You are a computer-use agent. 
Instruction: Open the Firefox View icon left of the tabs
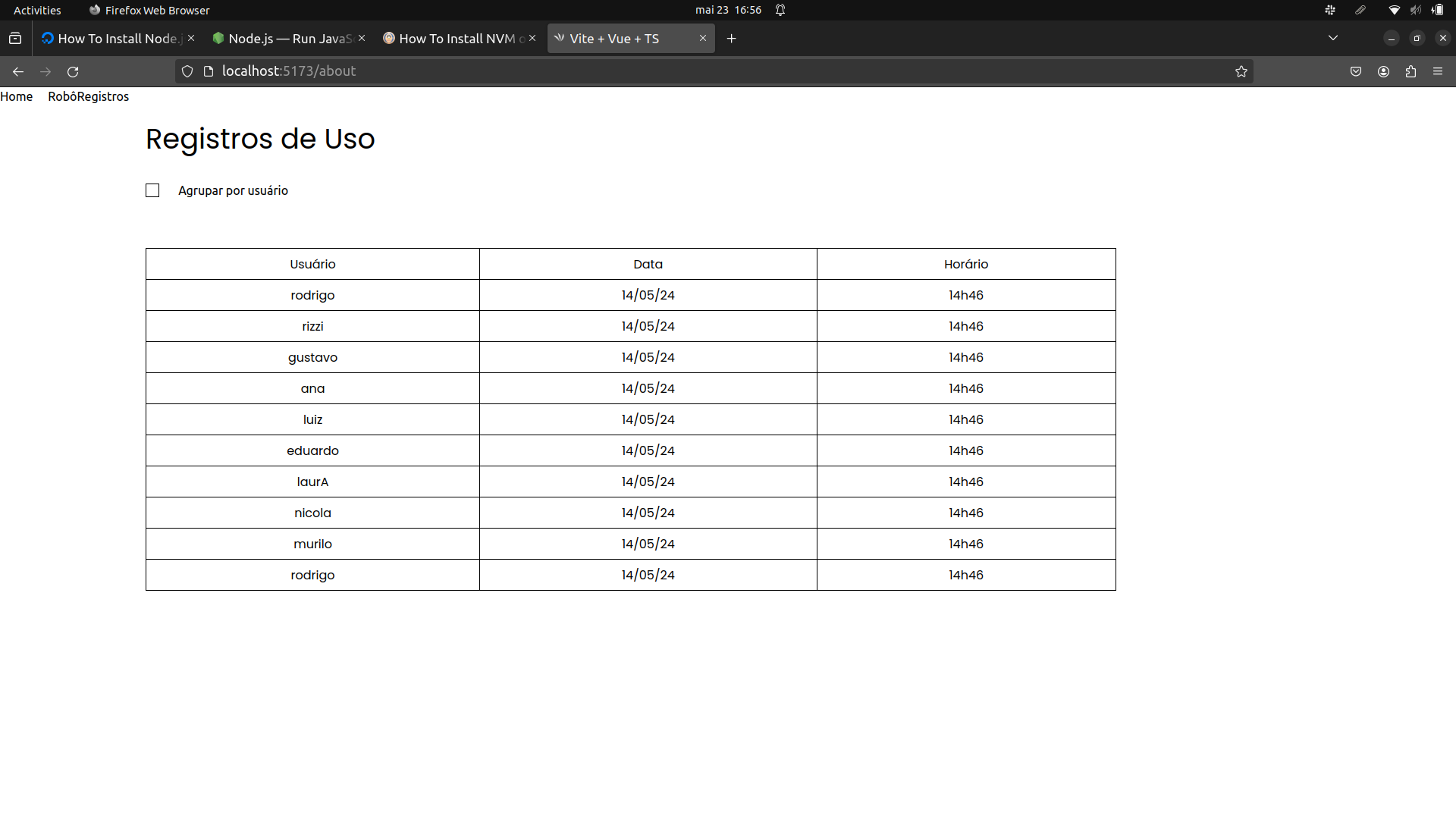15,39
